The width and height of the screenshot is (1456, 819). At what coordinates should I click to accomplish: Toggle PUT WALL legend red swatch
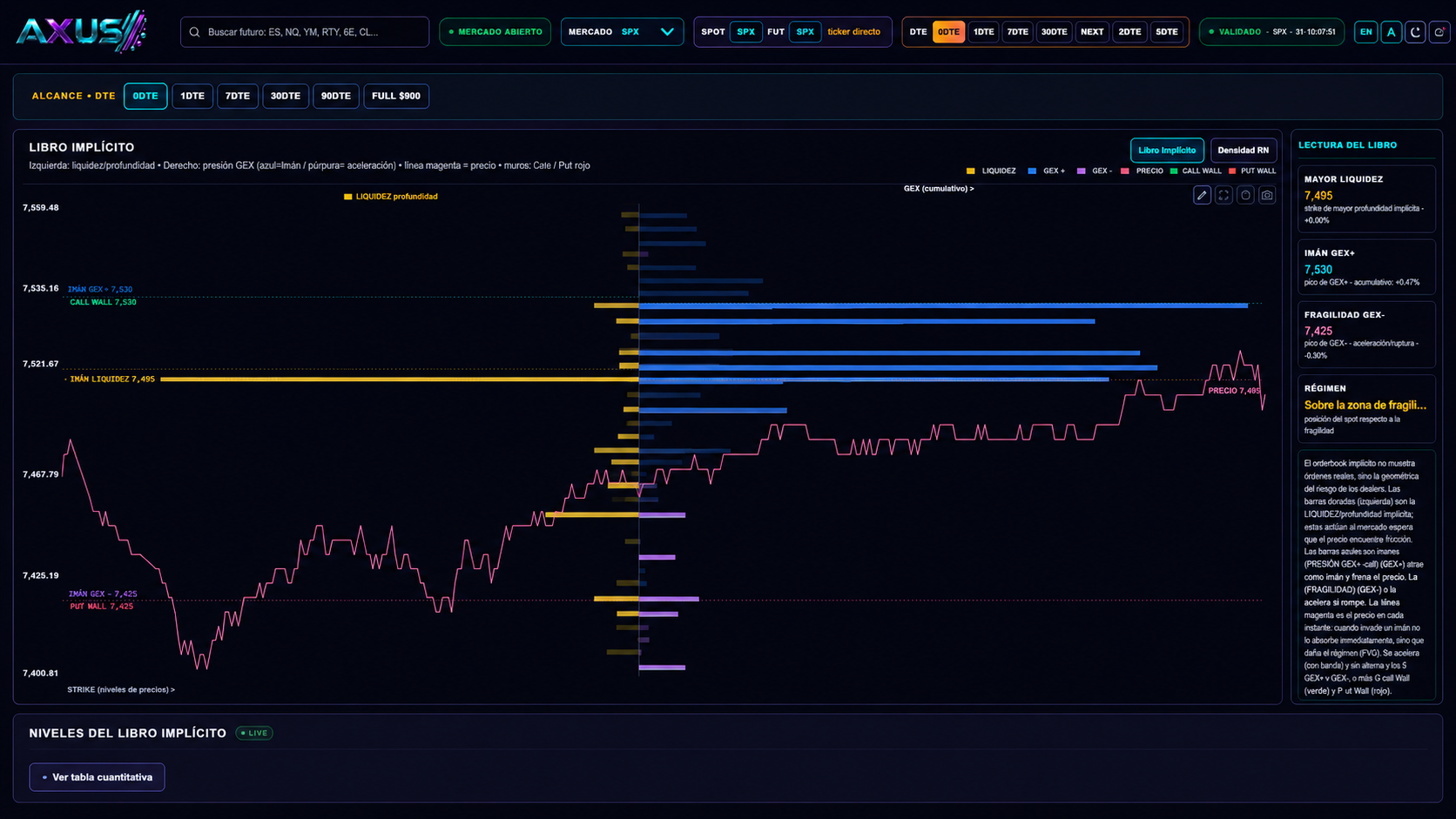tap(1232, 171)
